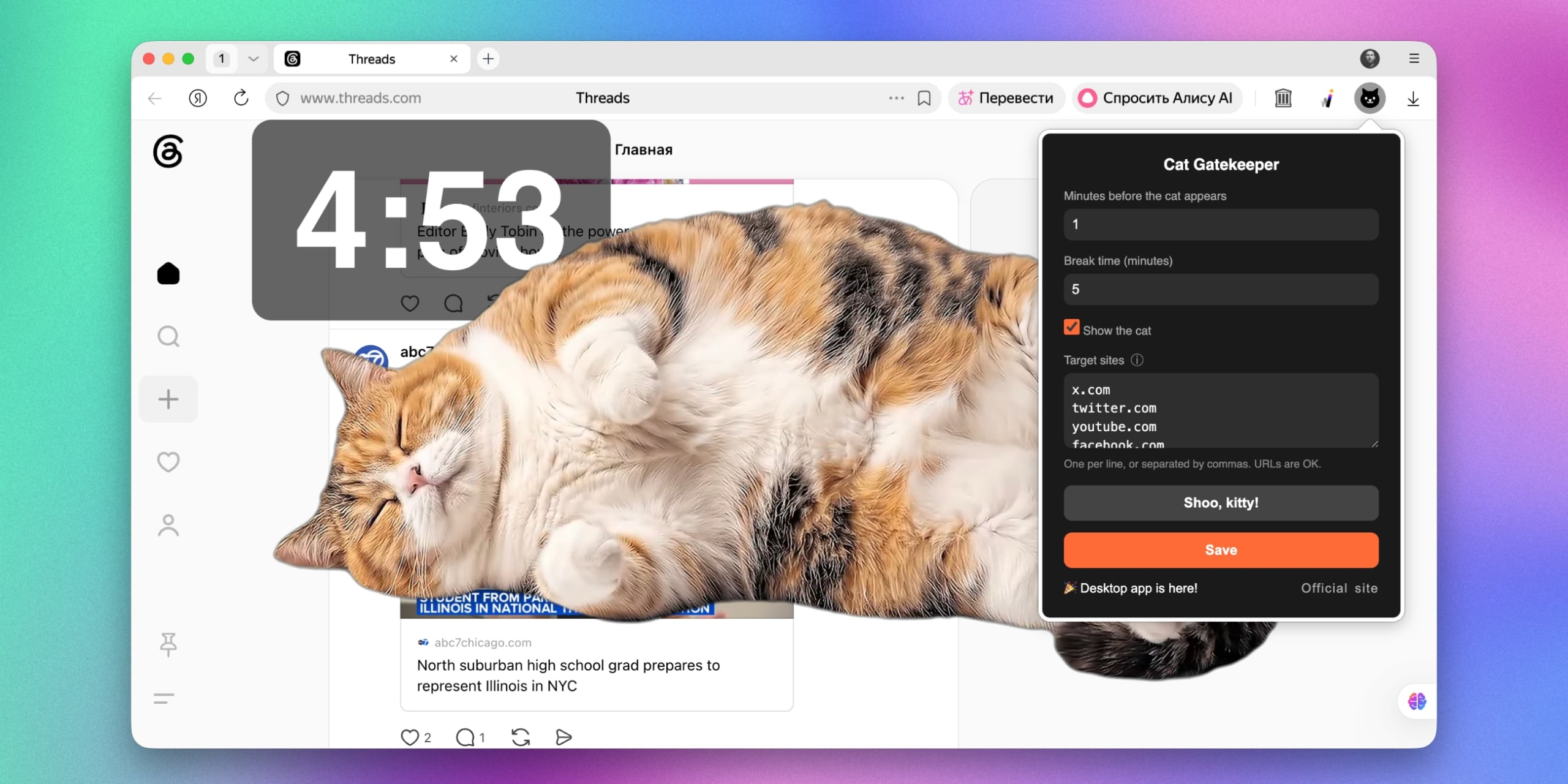The width and height of the screenshot is (1568, 784).
Task: Select Главная feed heading
Action: (x=644, y=149)
